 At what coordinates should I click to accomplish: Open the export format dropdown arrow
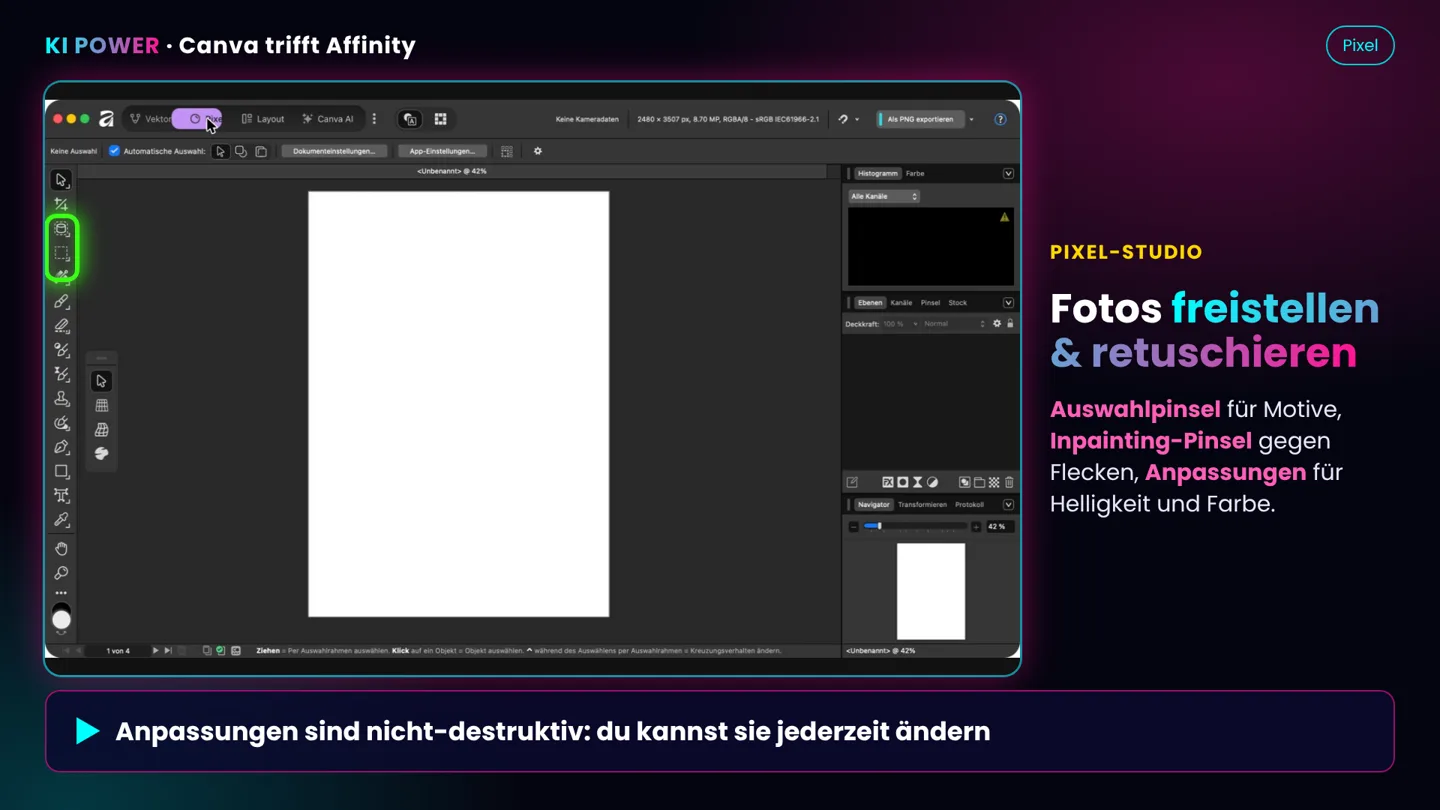tap(971, 119)
